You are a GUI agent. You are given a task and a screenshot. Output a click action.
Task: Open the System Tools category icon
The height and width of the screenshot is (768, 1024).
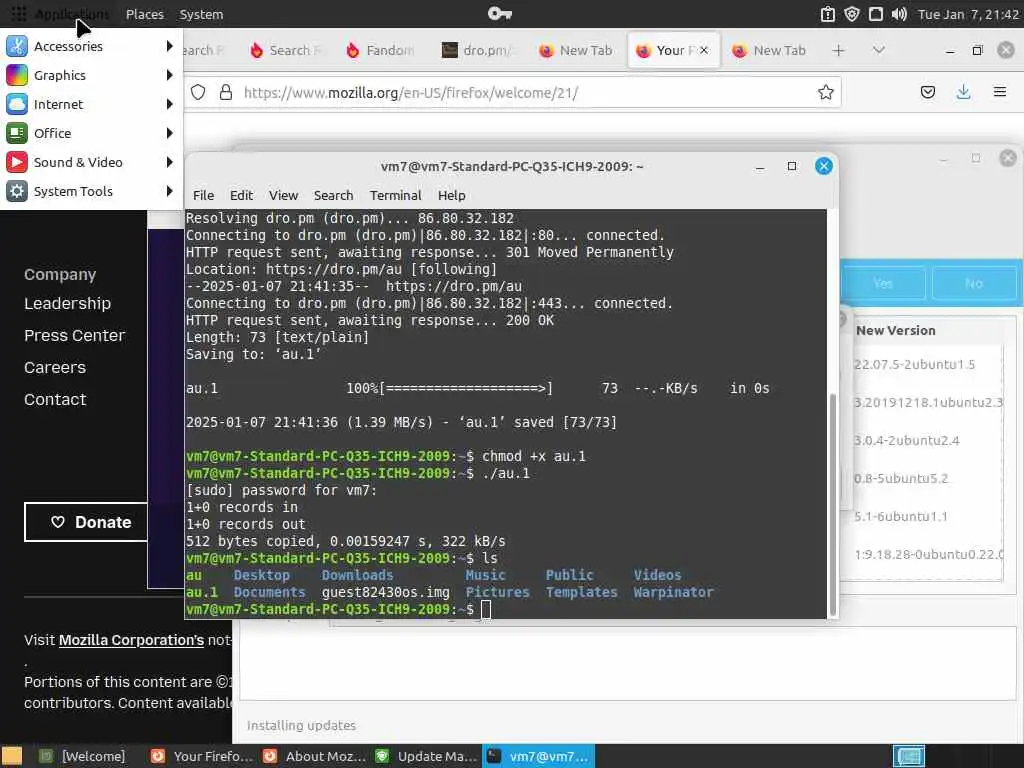[x=17, y=191]
